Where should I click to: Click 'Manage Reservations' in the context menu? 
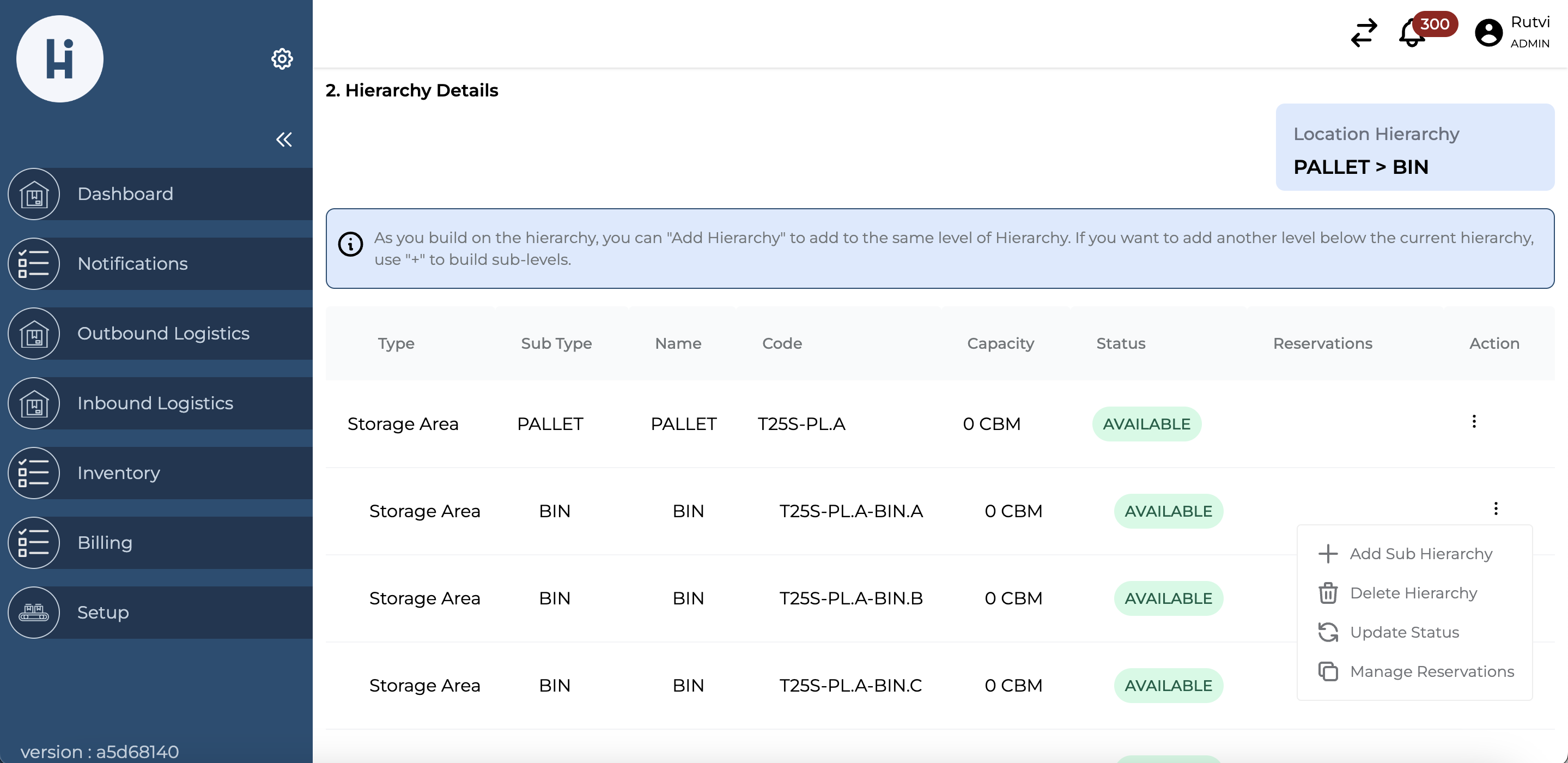pos(1432,671)
